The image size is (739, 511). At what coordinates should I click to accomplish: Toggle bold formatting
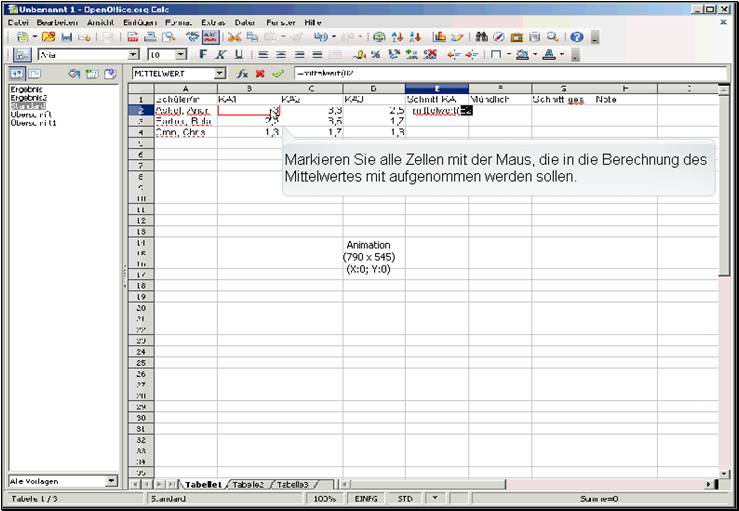(x=203, y=55)
